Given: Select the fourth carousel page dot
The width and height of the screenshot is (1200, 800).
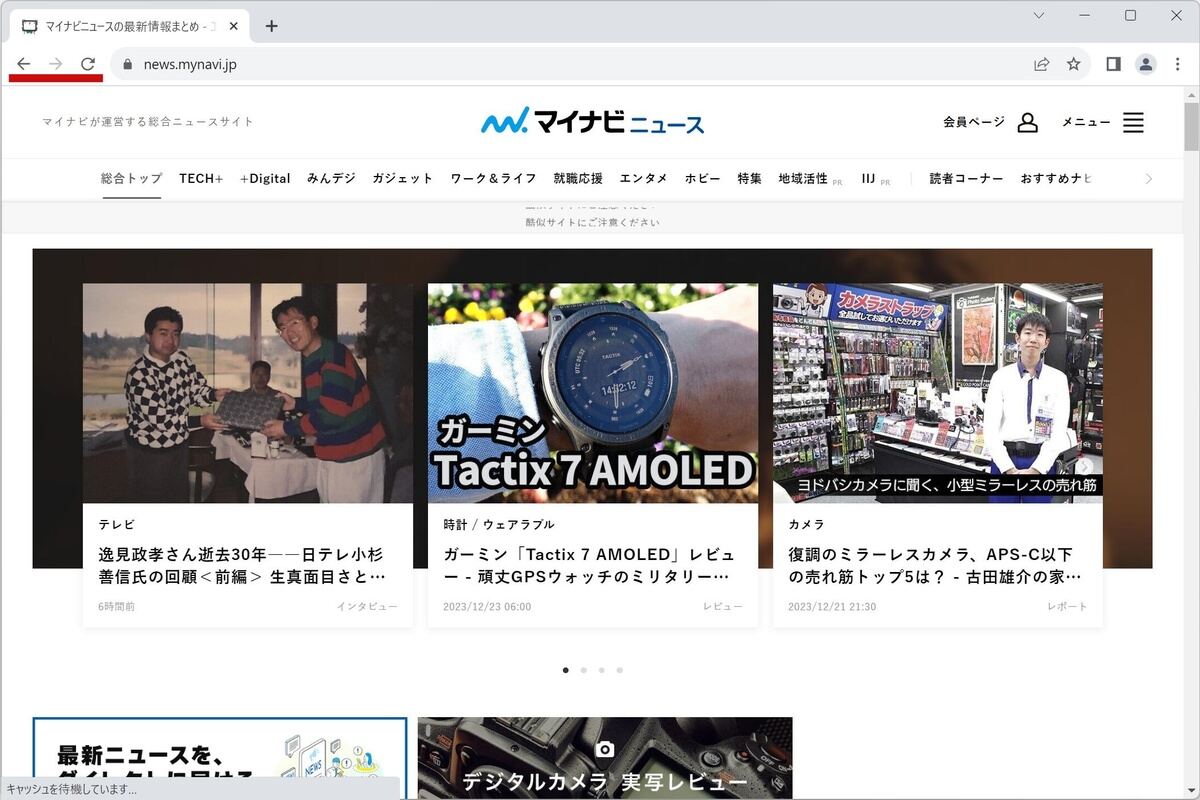Looking at the screenshot, I should (620, 670).
